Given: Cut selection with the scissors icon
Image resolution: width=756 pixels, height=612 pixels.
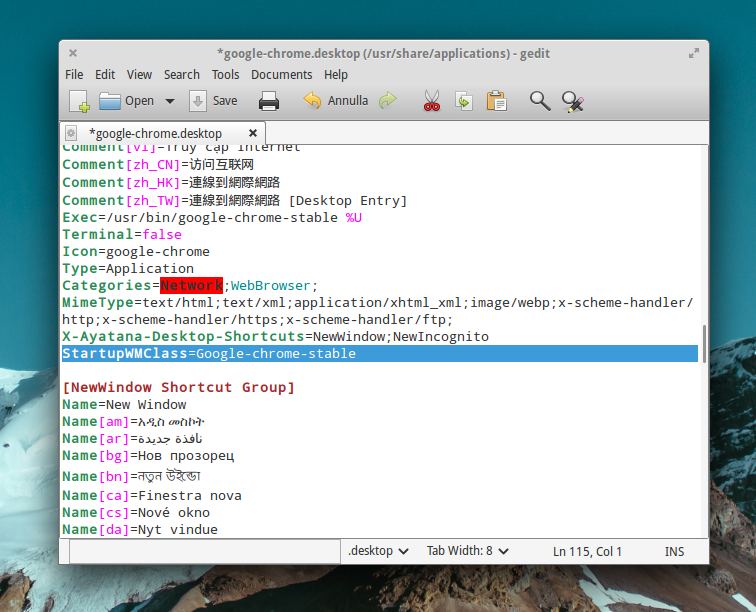Looking at the screenshot, I should [432, 101].
